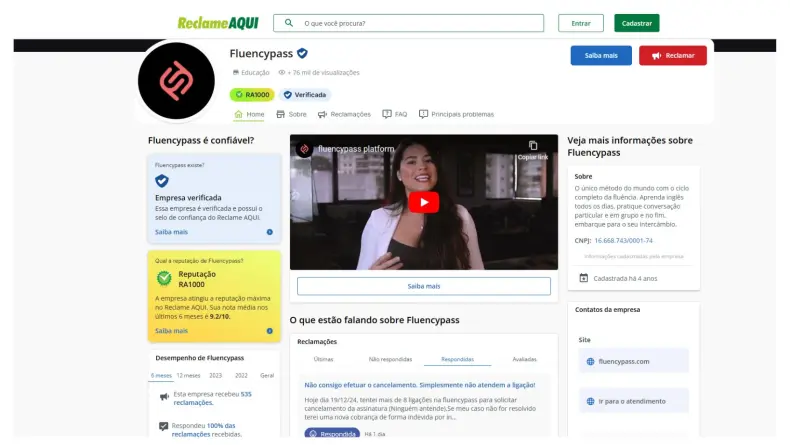Viewport: 790px width, 445px height.
Task: Select the Últimas complaints tab
Action: (x=323, y=359)
